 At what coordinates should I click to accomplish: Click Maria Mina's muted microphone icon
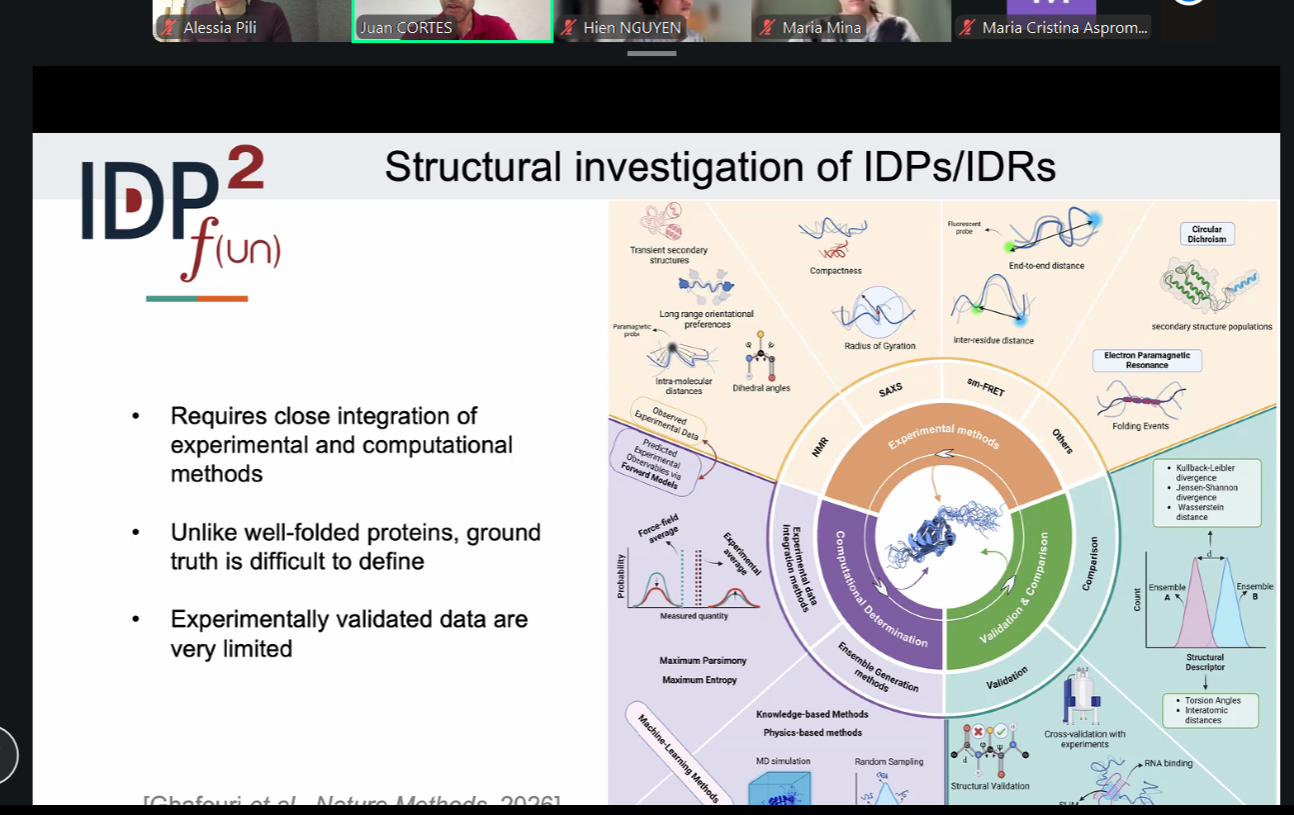pos(769,28)
